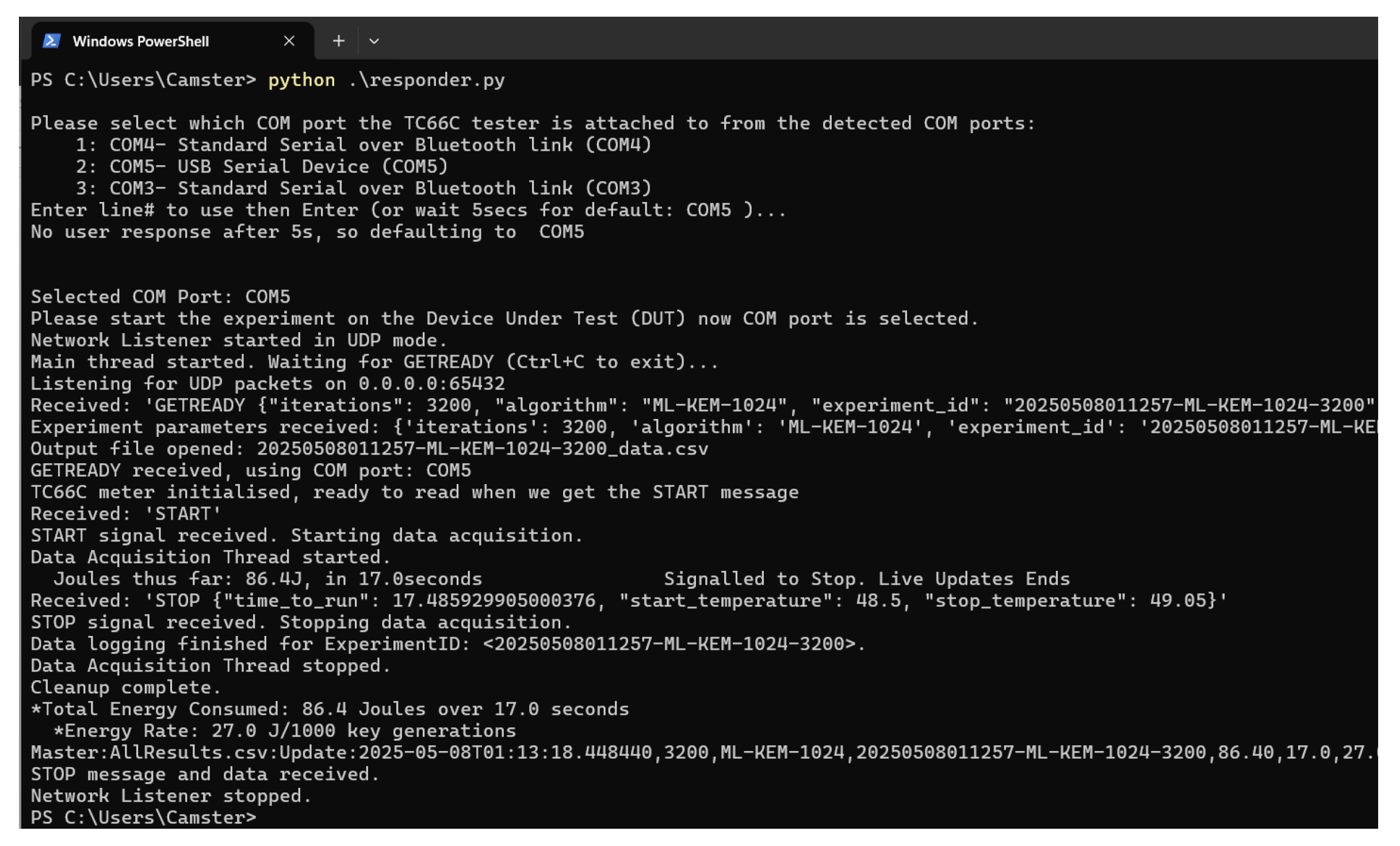Click the Received: 'START' line

[125, 513]
